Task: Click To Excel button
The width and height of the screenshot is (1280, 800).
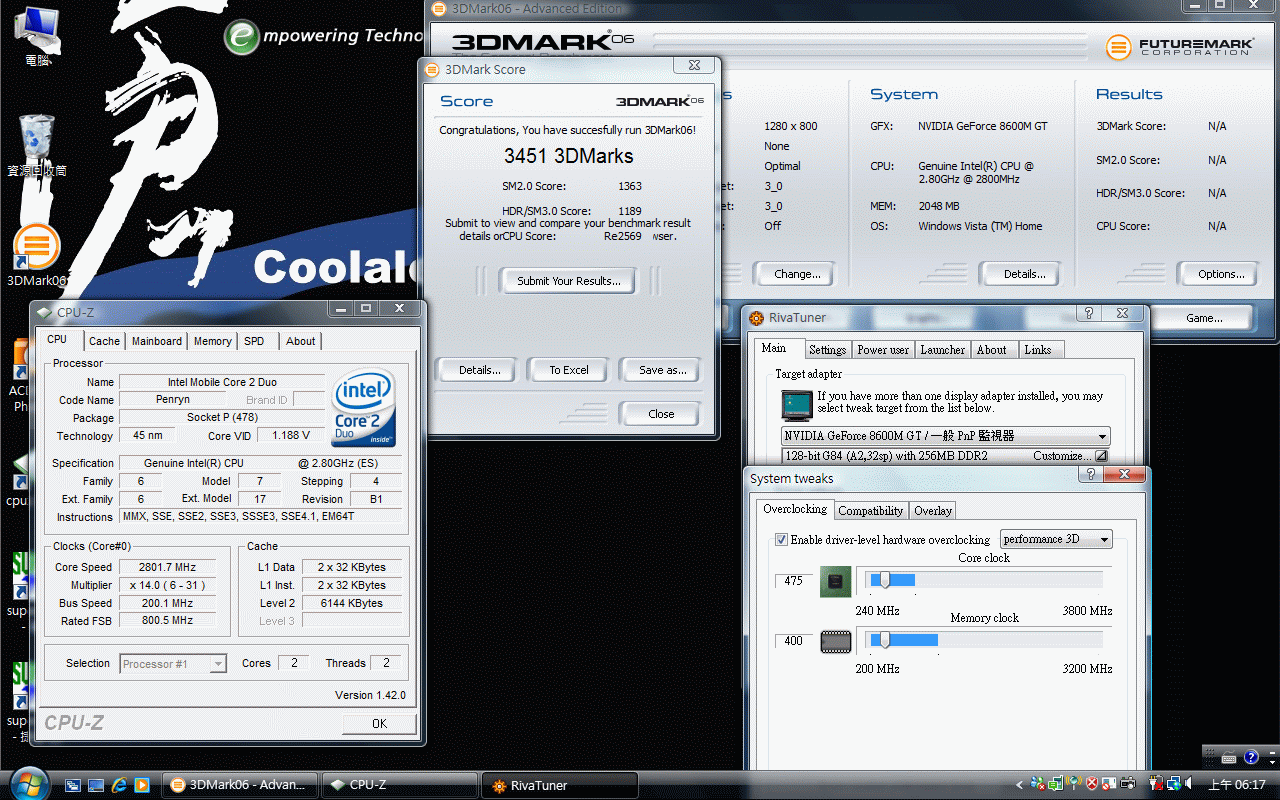Action: 568,370
